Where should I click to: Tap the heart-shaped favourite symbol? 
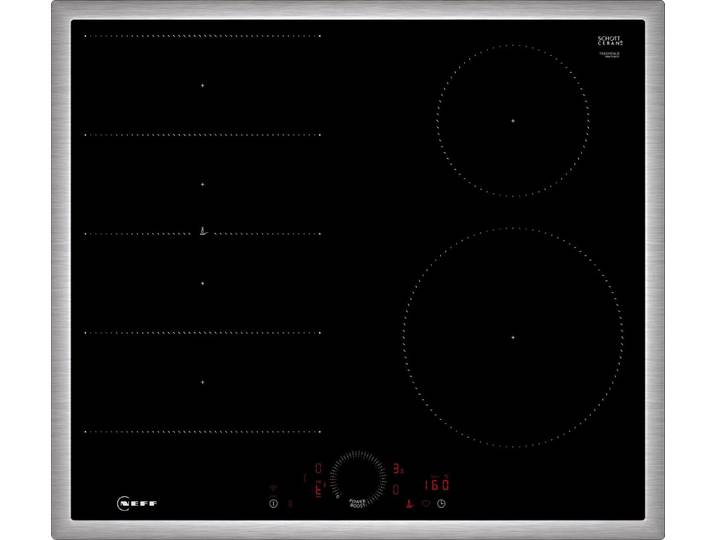426,503
